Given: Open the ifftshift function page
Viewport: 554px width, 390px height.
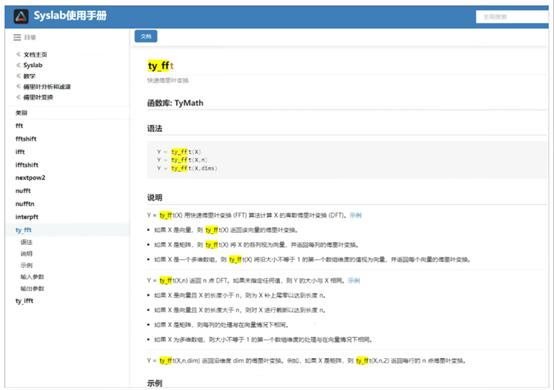Looking at the screenshot, I should click(27, 165).
